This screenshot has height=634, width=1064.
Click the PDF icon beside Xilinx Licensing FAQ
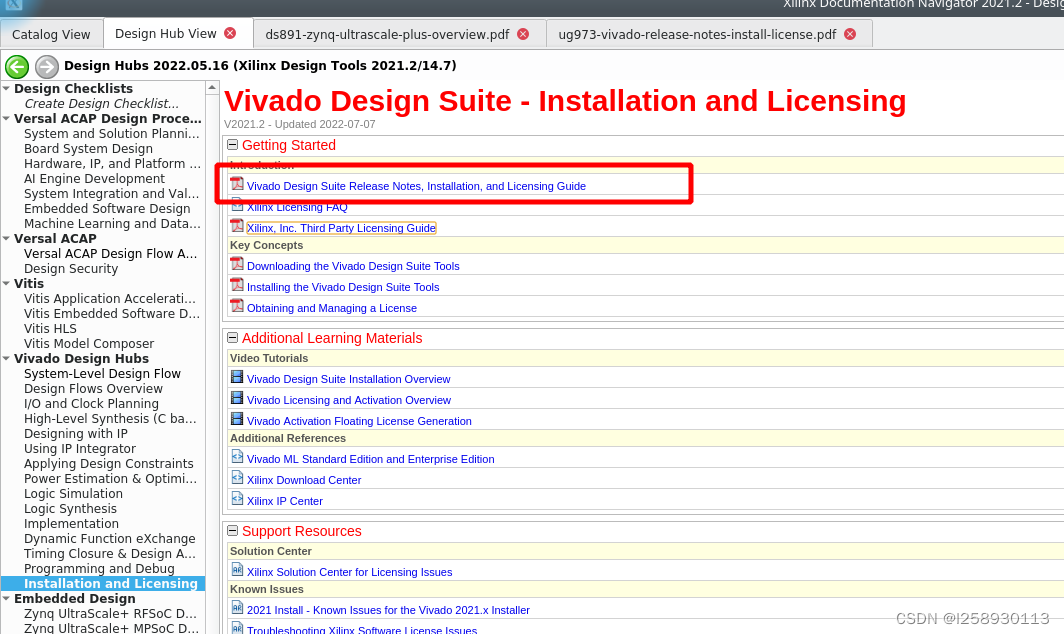[237, 206]
